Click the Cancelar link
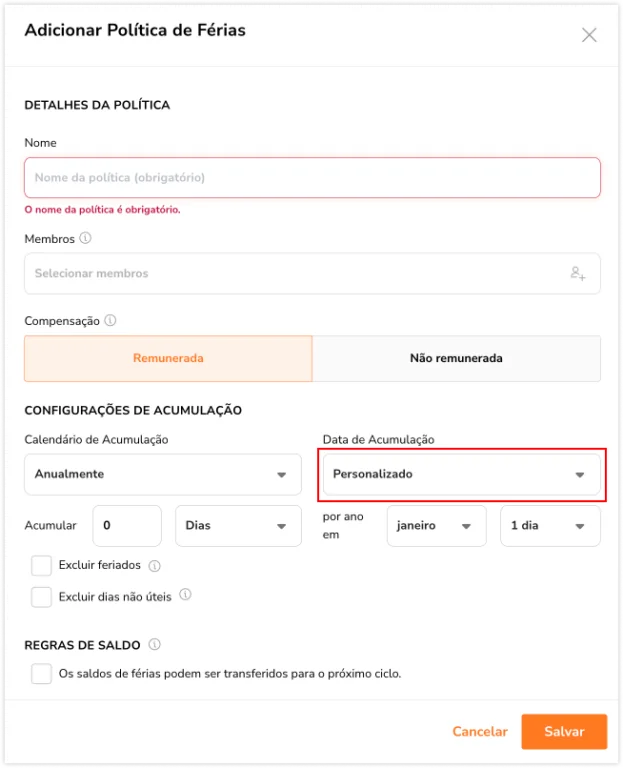 tap(480, 731)
